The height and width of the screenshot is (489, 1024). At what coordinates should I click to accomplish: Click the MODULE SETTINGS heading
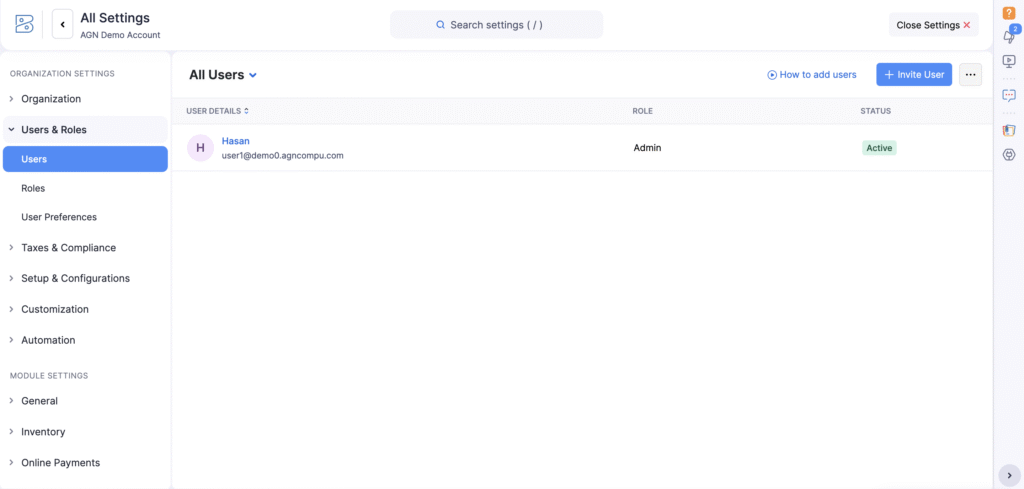pos(49,376)
